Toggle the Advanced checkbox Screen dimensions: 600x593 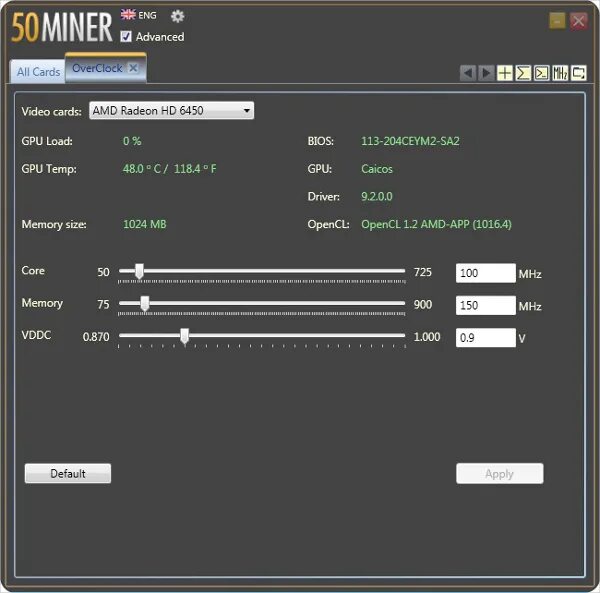(126, 36)
